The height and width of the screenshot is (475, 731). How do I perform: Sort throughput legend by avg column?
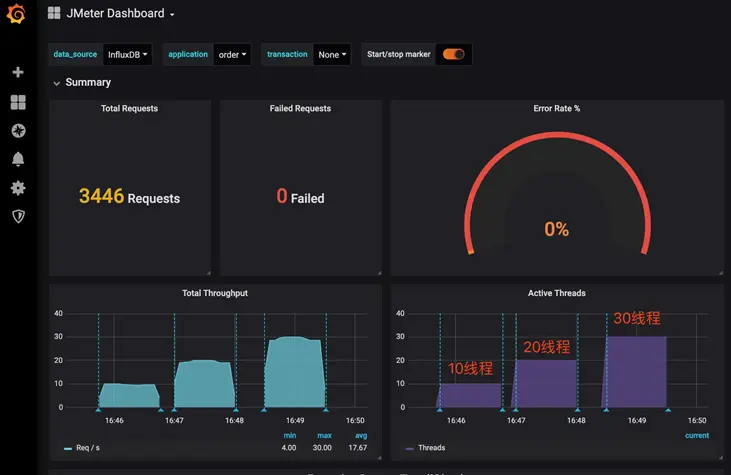[361, 435]
